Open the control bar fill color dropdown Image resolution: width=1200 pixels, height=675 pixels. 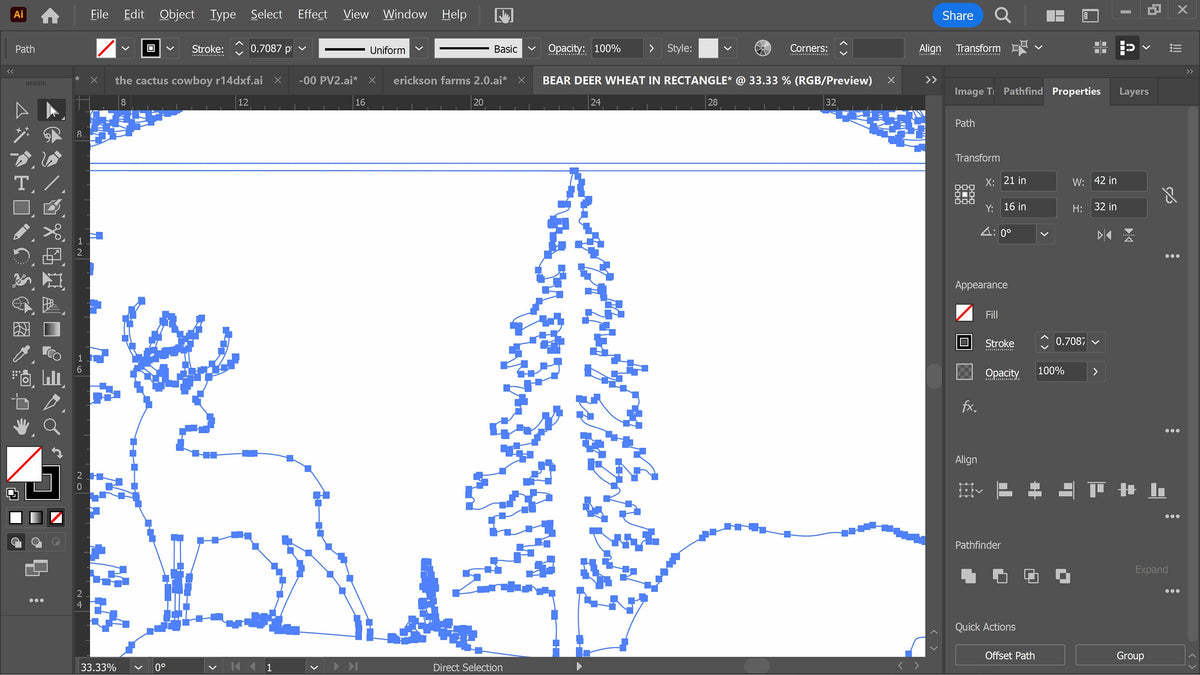[125, 48]
